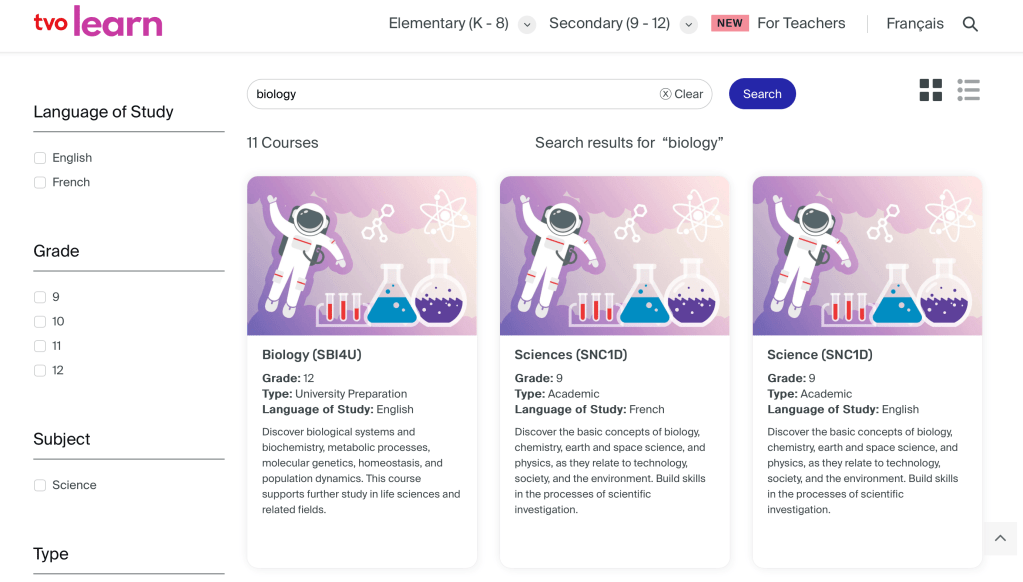Click the scroll-to-top arrow button
Viewport: 1023px width, 582px height.
(x=999, y=538)
